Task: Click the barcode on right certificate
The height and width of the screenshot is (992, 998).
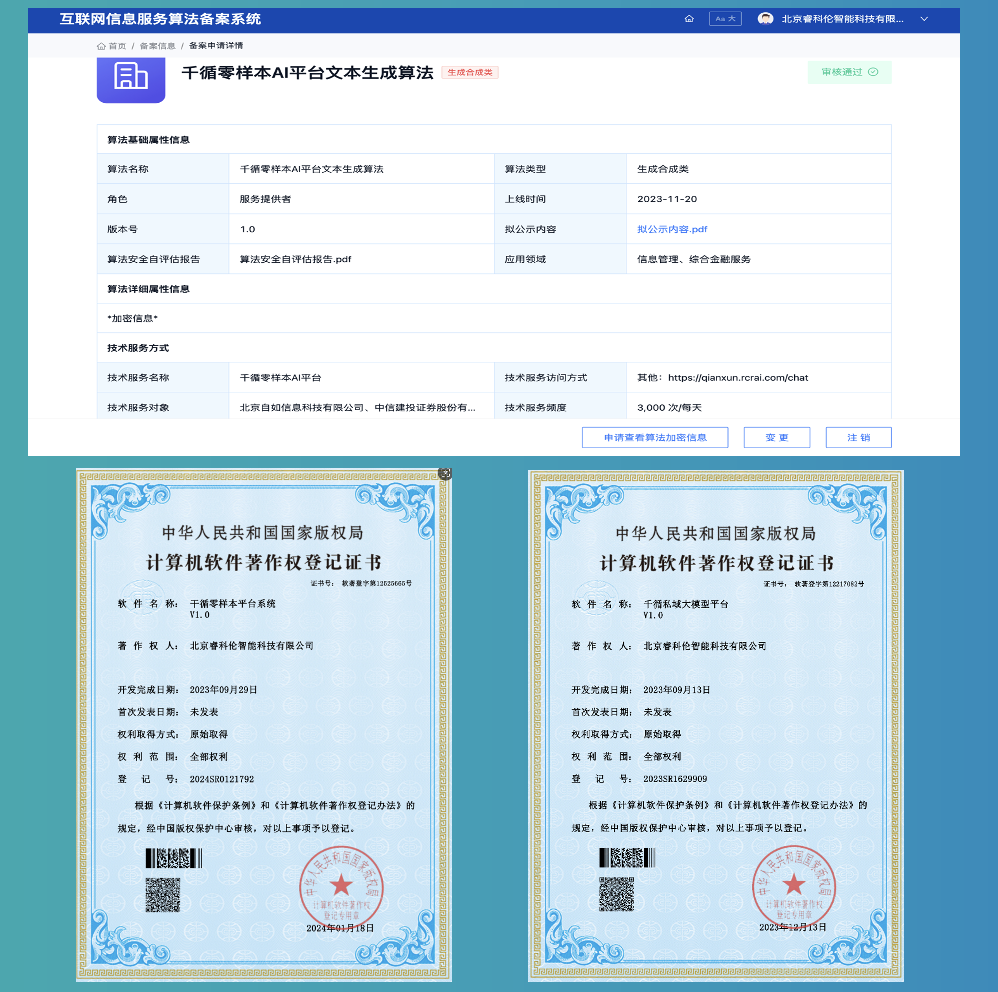Action: click(x=627, y=858)
